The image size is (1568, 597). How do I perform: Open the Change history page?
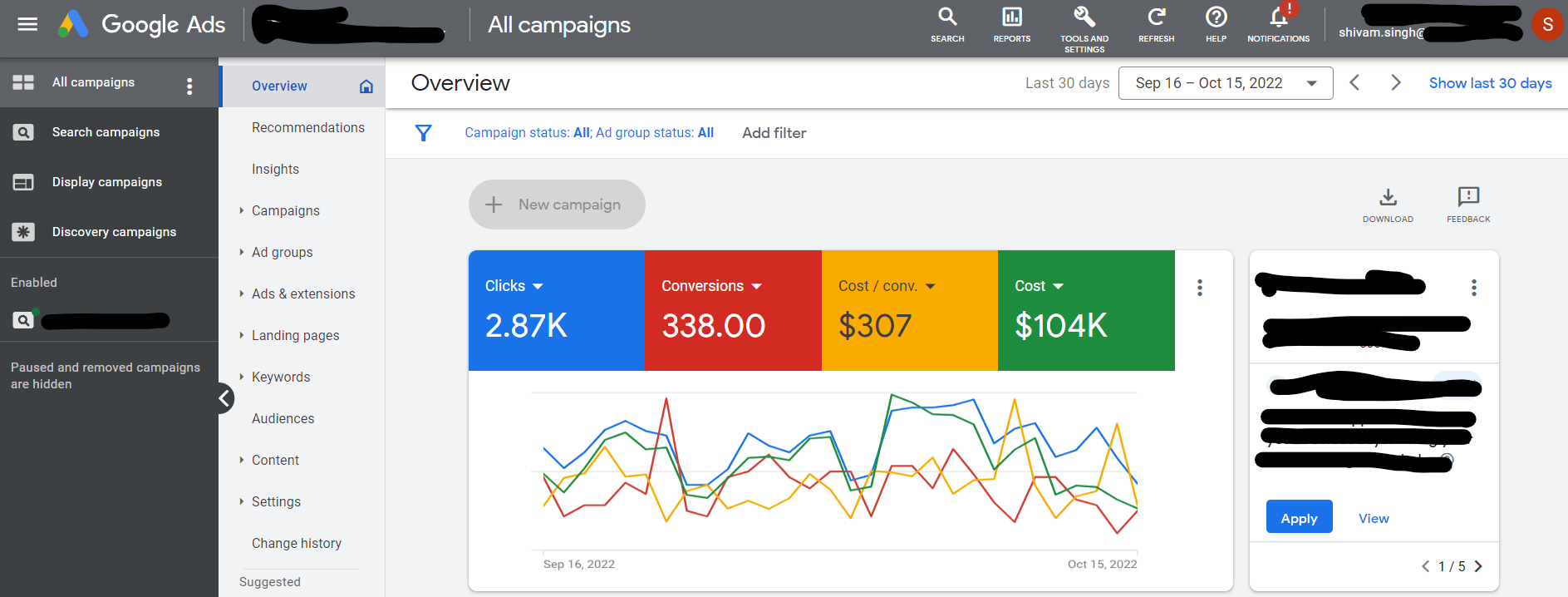pyautogui.click(x=297, y=544)
